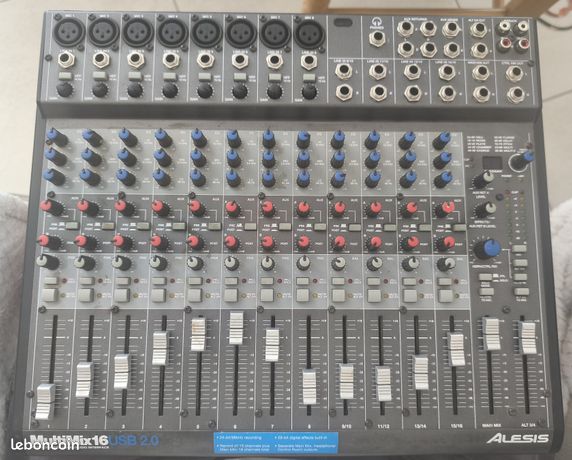Image resolution: width=572 pixels, height=460 pixels.
Task: Click channel 1 top blue EQ knob
Action: tap(56, 137)
